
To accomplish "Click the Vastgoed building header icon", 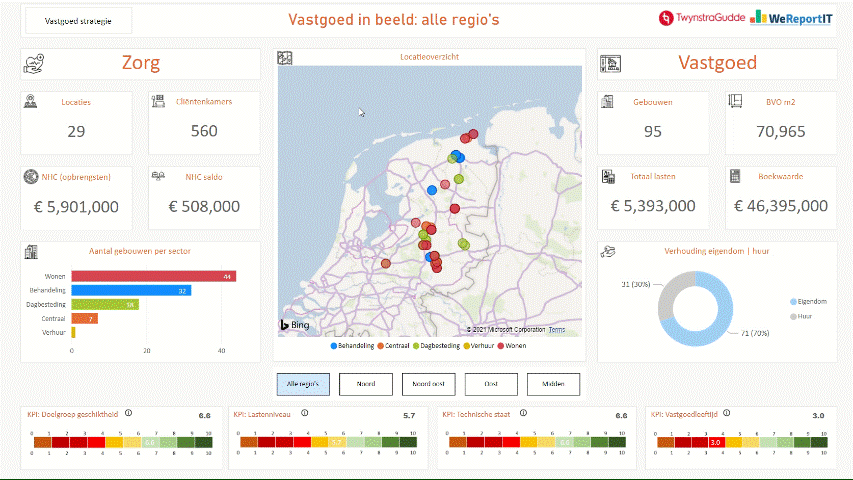I will [610, 64].
